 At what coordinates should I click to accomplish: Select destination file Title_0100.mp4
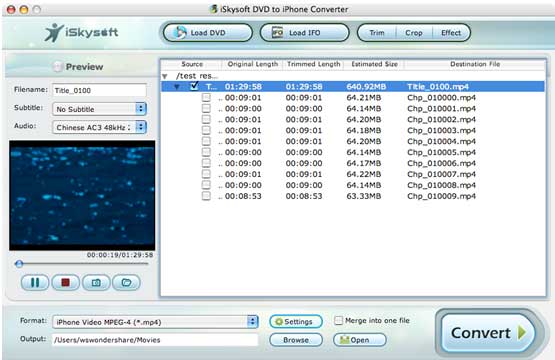tap(438, 87)
